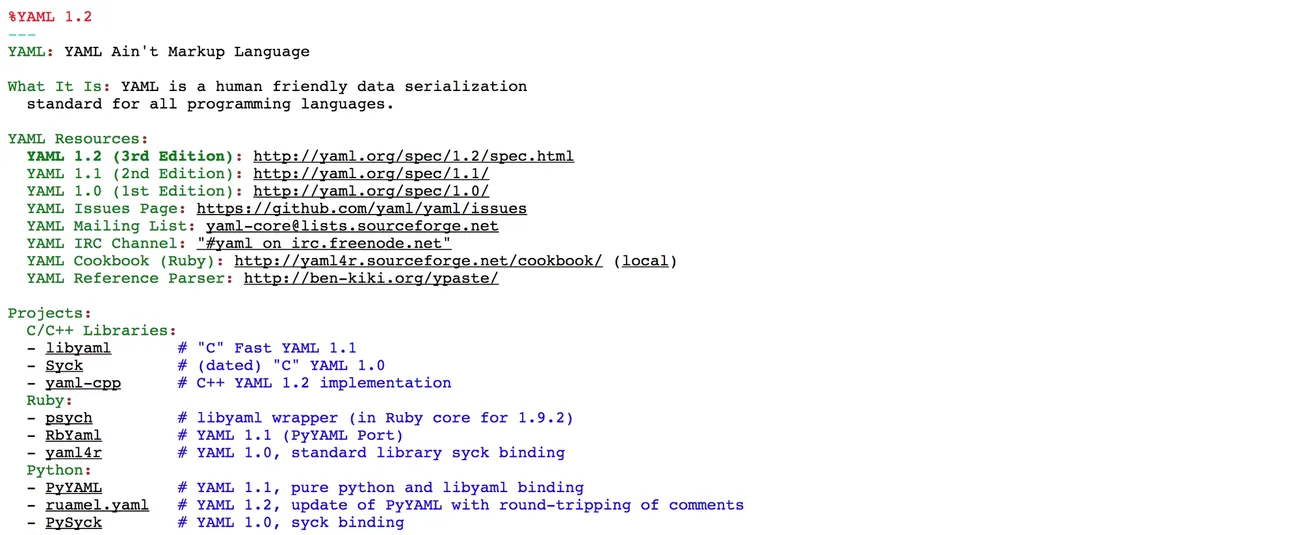Click the %YAML 1.2 directive text
Viewport: 1300px width, 535px height.
[x=50, y=16]
